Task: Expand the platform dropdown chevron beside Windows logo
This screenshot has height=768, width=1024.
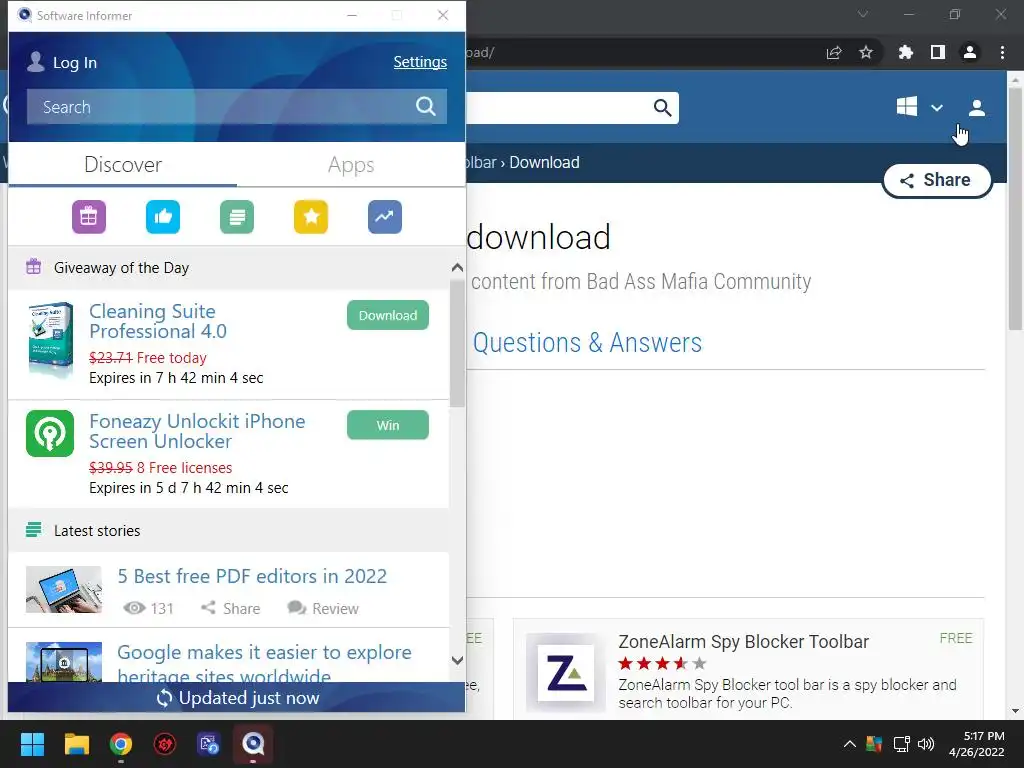Action: [x=936, y=108]
